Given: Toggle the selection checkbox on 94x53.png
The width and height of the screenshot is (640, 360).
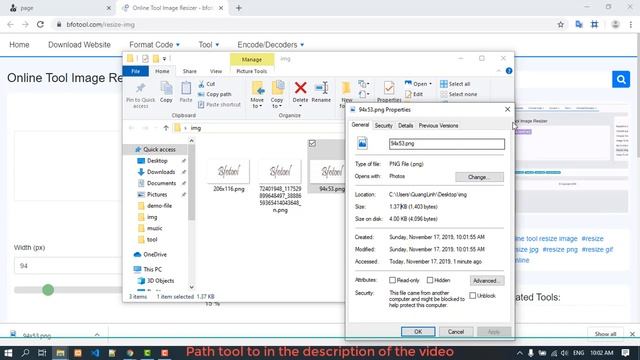Looking at the screenshot, I should click(312, 144).
